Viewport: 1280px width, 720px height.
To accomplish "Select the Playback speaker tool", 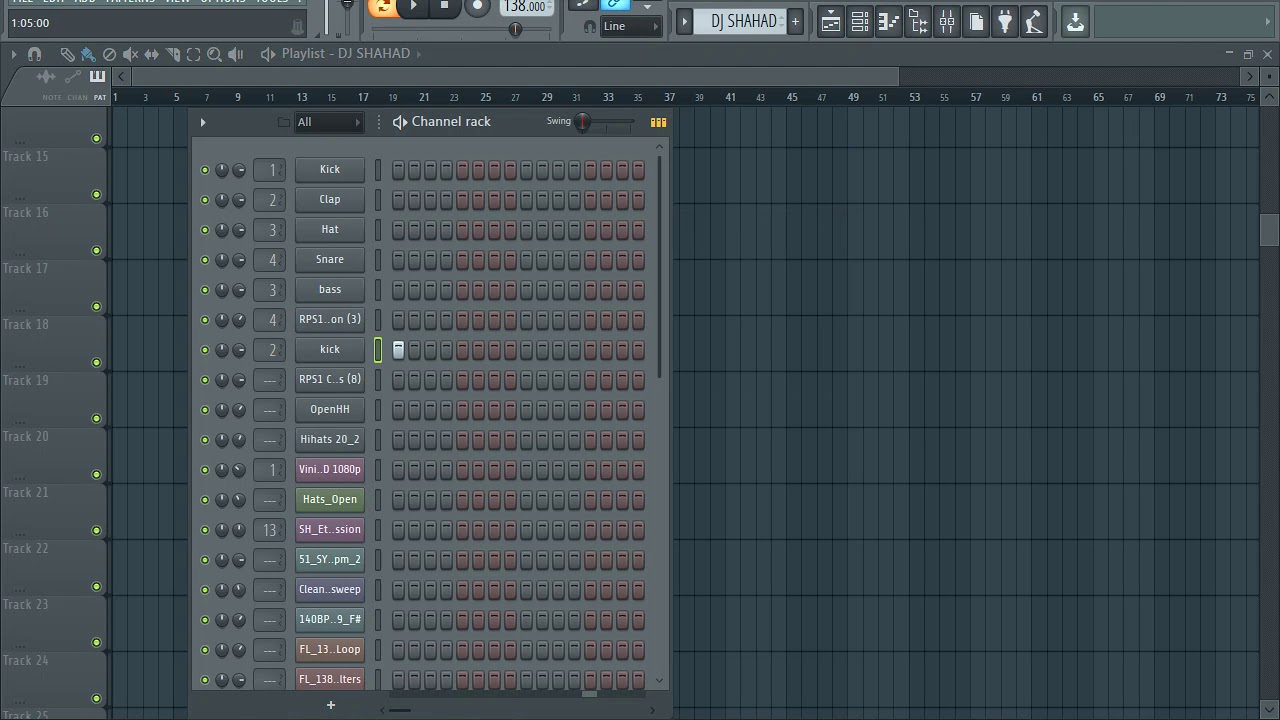I will (235, 54).
